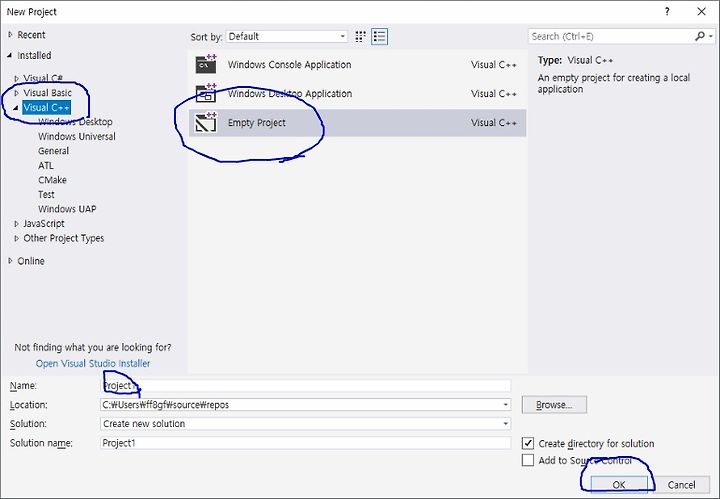This screenshot has width=720, height=499.
Task: Select the Test category
Action: coord(46,195)
